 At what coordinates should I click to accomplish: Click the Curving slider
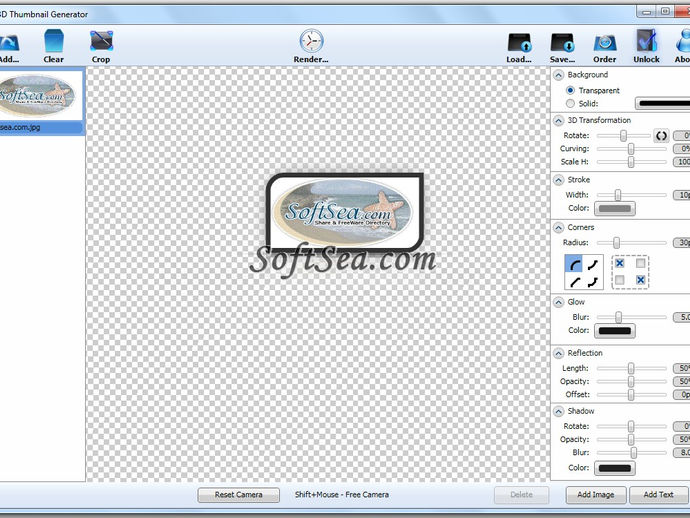631,149
